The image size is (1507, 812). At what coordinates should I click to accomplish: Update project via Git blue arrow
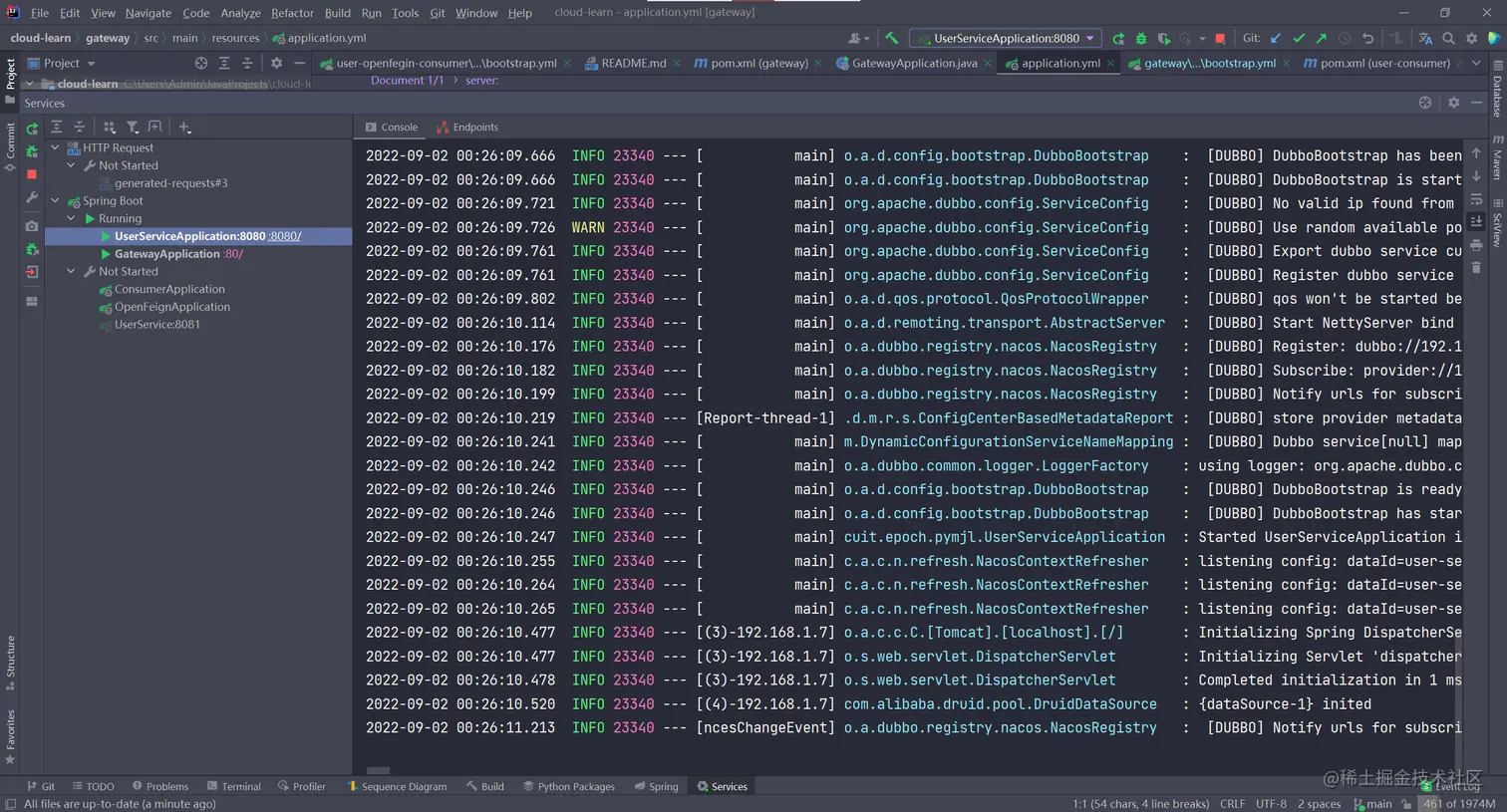(x=1276, y=38)
